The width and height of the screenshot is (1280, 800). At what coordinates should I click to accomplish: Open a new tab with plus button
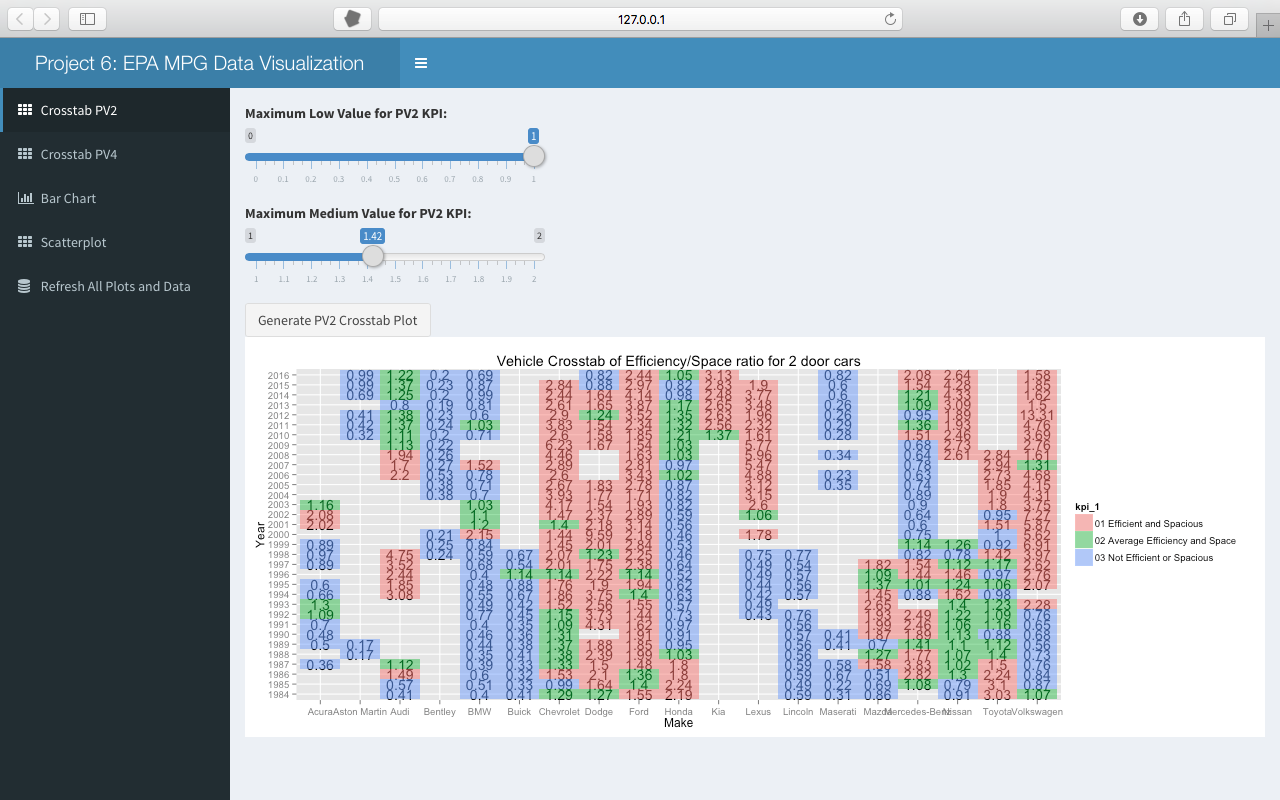[1267, 26]
